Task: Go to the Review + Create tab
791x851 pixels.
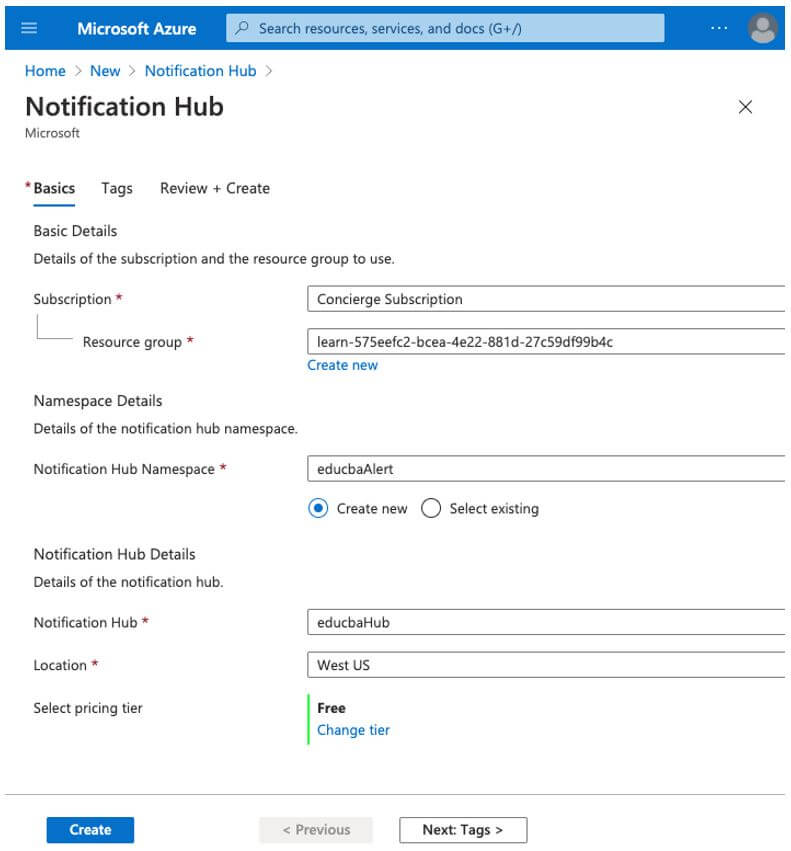Action: point(215,188)
